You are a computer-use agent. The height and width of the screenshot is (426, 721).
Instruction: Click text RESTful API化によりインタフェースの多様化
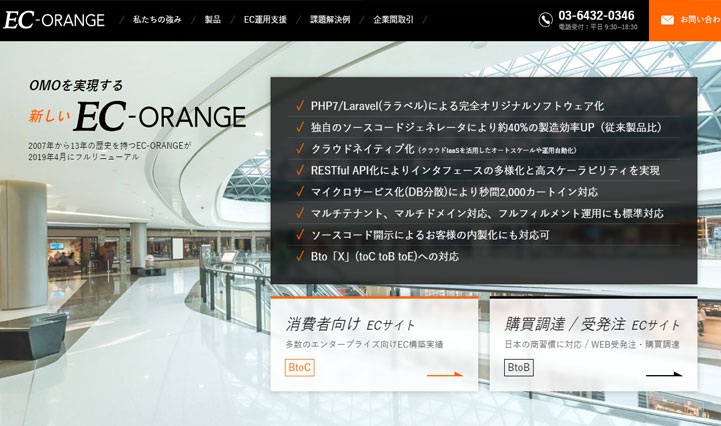[418, 171]
